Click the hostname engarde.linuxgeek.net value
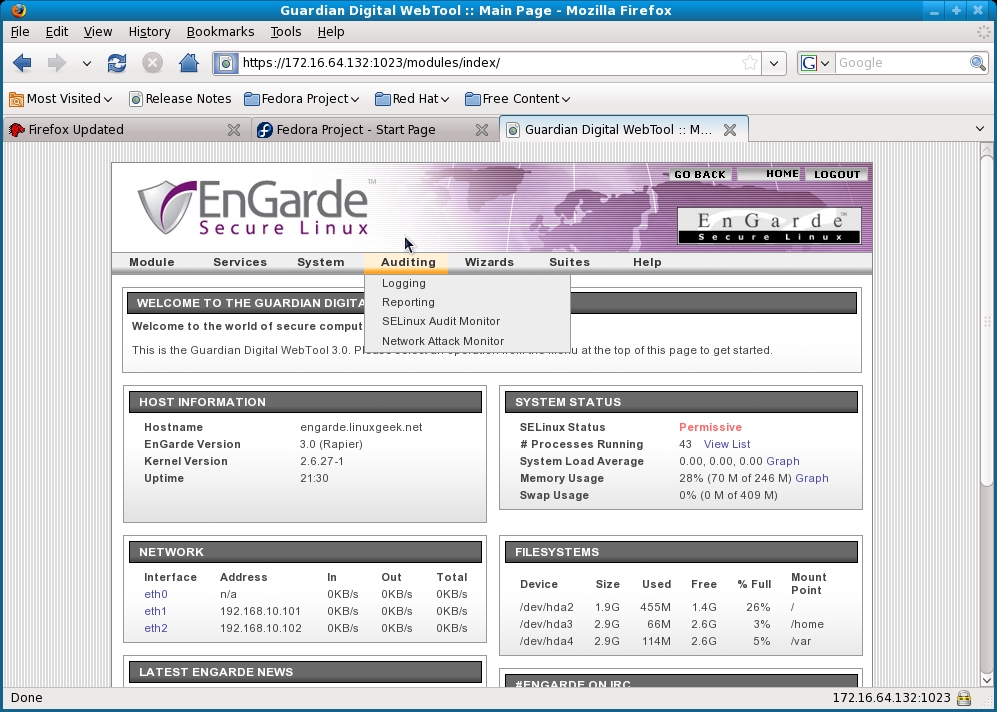 tap(361, 427)
